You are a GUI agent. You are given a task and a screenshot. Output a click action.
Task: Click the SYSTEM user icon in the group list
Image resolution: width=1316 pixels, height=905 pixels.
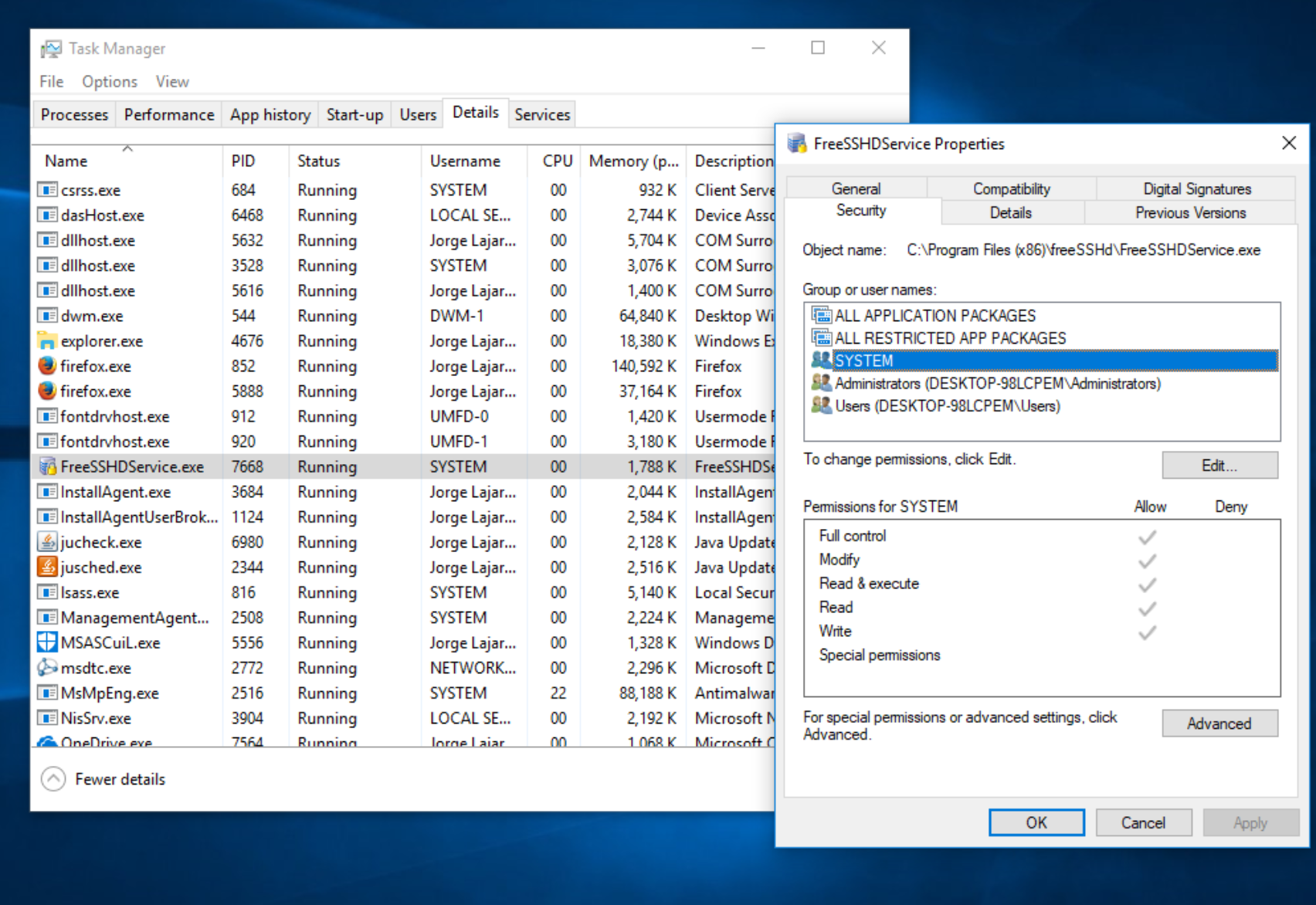point(822,360)
